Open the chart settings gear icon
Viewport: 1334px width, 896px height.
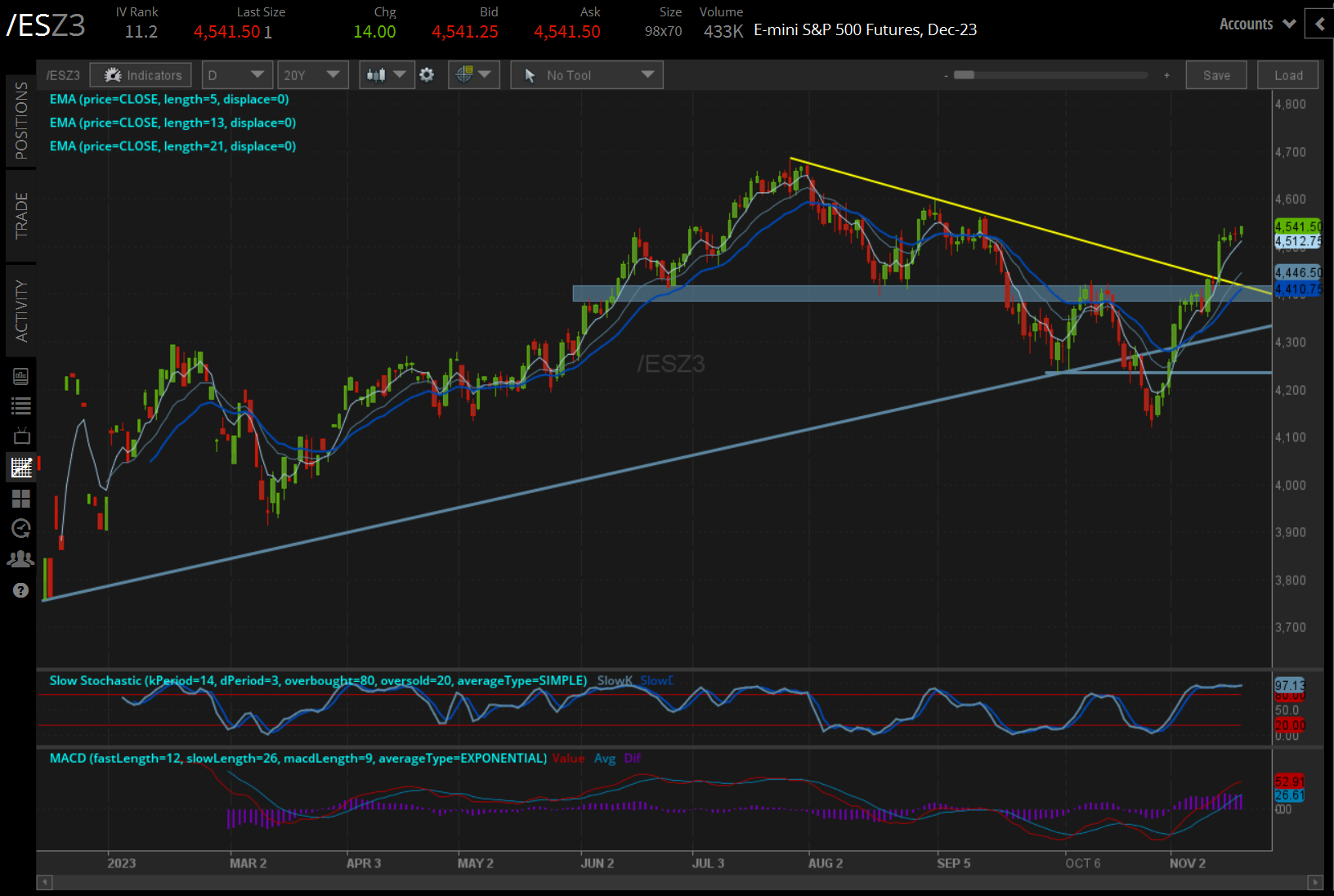[x=427, y=75]
